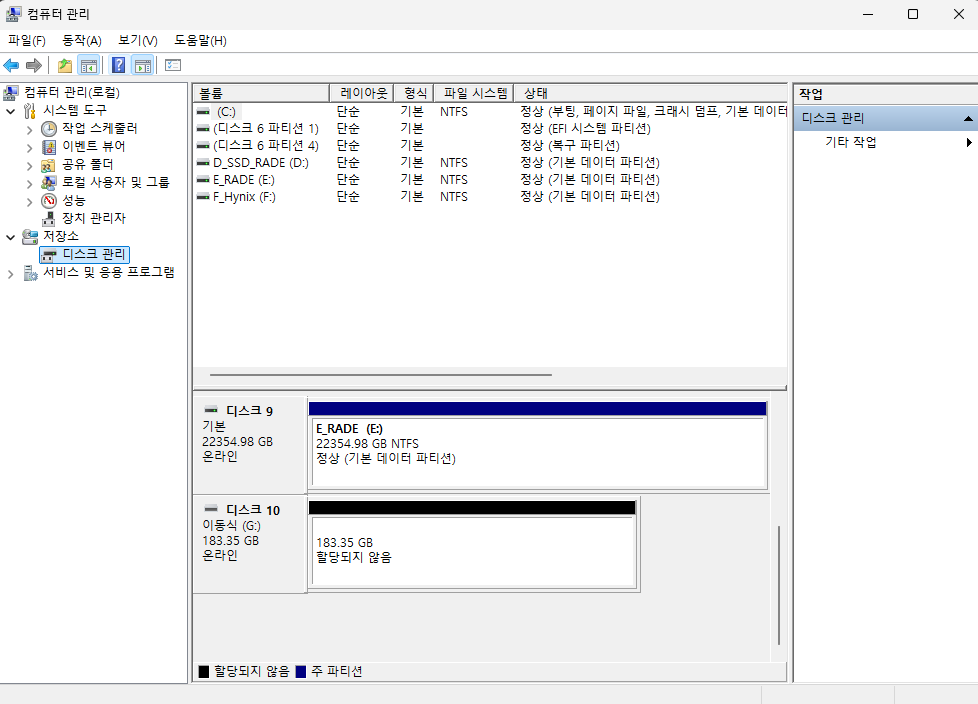The image size is (978, 704).
Task: Click the settings list icon in toolbar
Action: pyautogui.click(x=173, y=65)
